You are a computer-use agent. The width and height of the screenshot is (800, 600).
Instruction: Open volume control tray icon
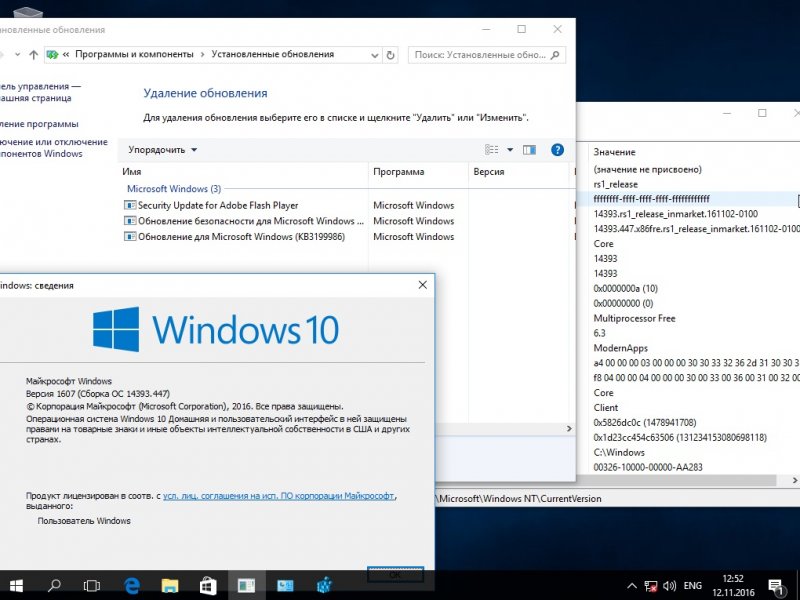(669, 586)
